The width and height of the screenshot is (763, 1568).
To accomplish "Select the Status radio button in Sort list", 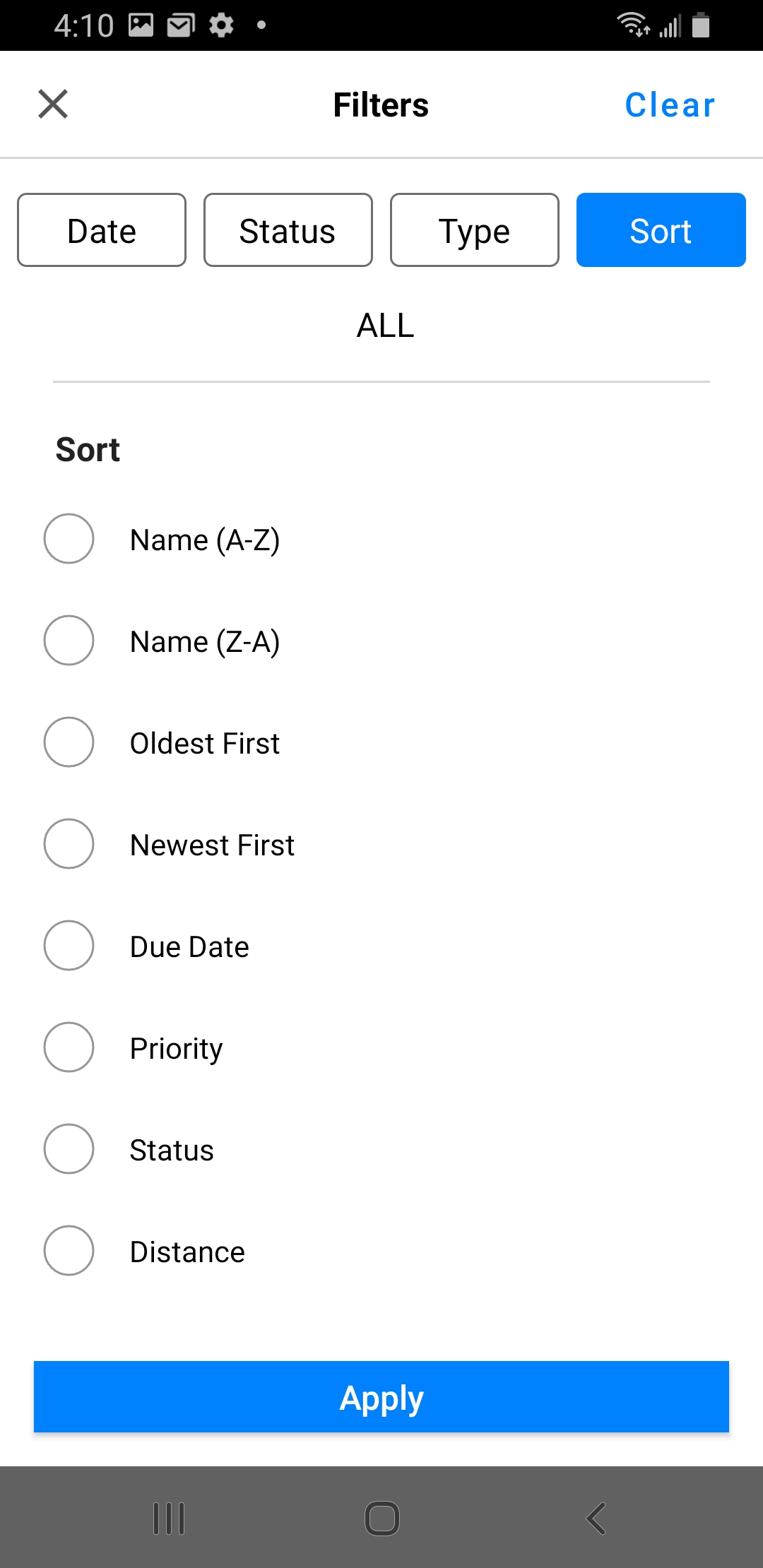I will [69, 1149].
